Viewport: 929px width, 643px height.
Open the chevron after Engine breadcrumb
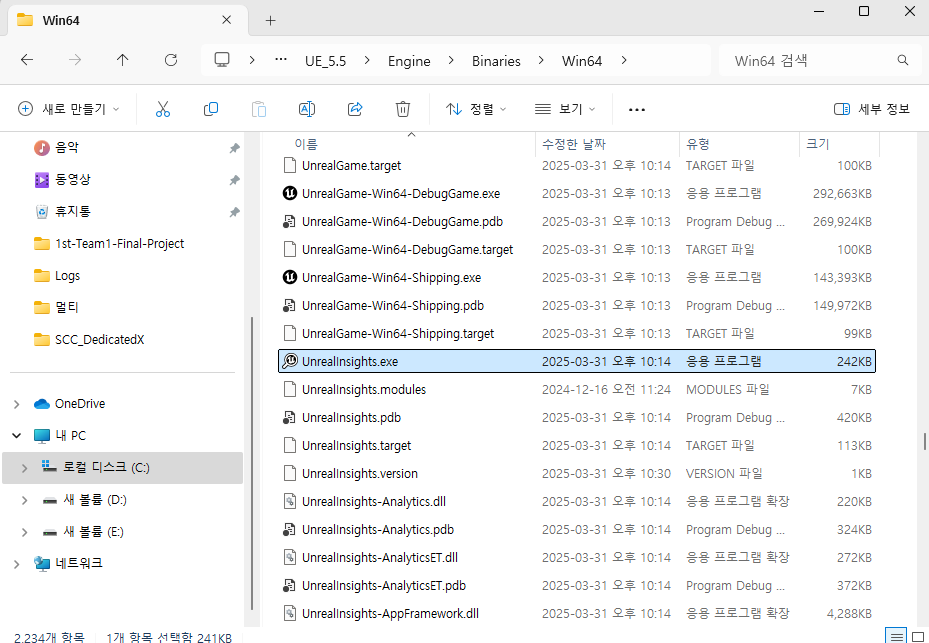pos(451,60)
